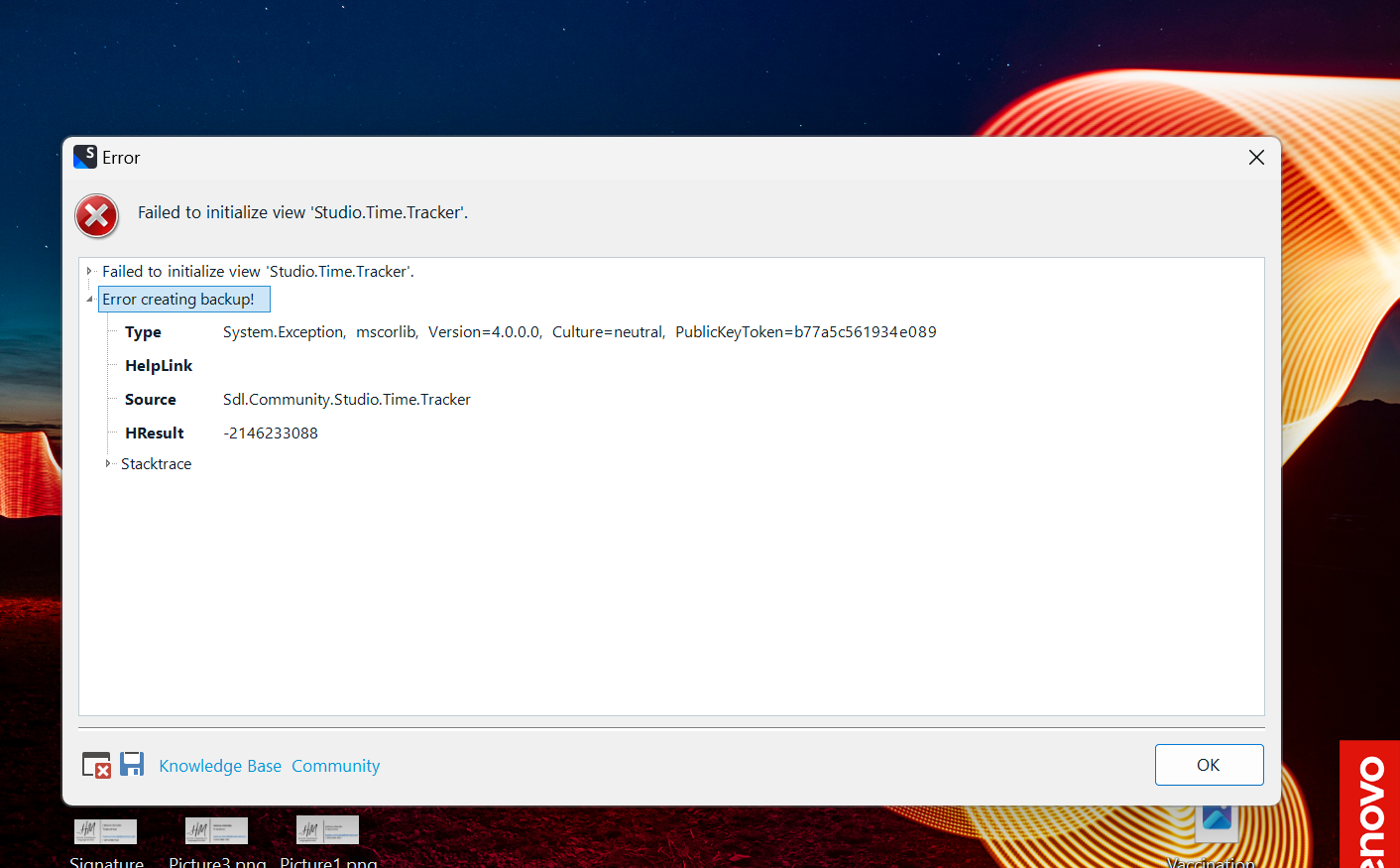Click the HResult property label
This screenshot has height=868, width=1400.
pos(155,434)
